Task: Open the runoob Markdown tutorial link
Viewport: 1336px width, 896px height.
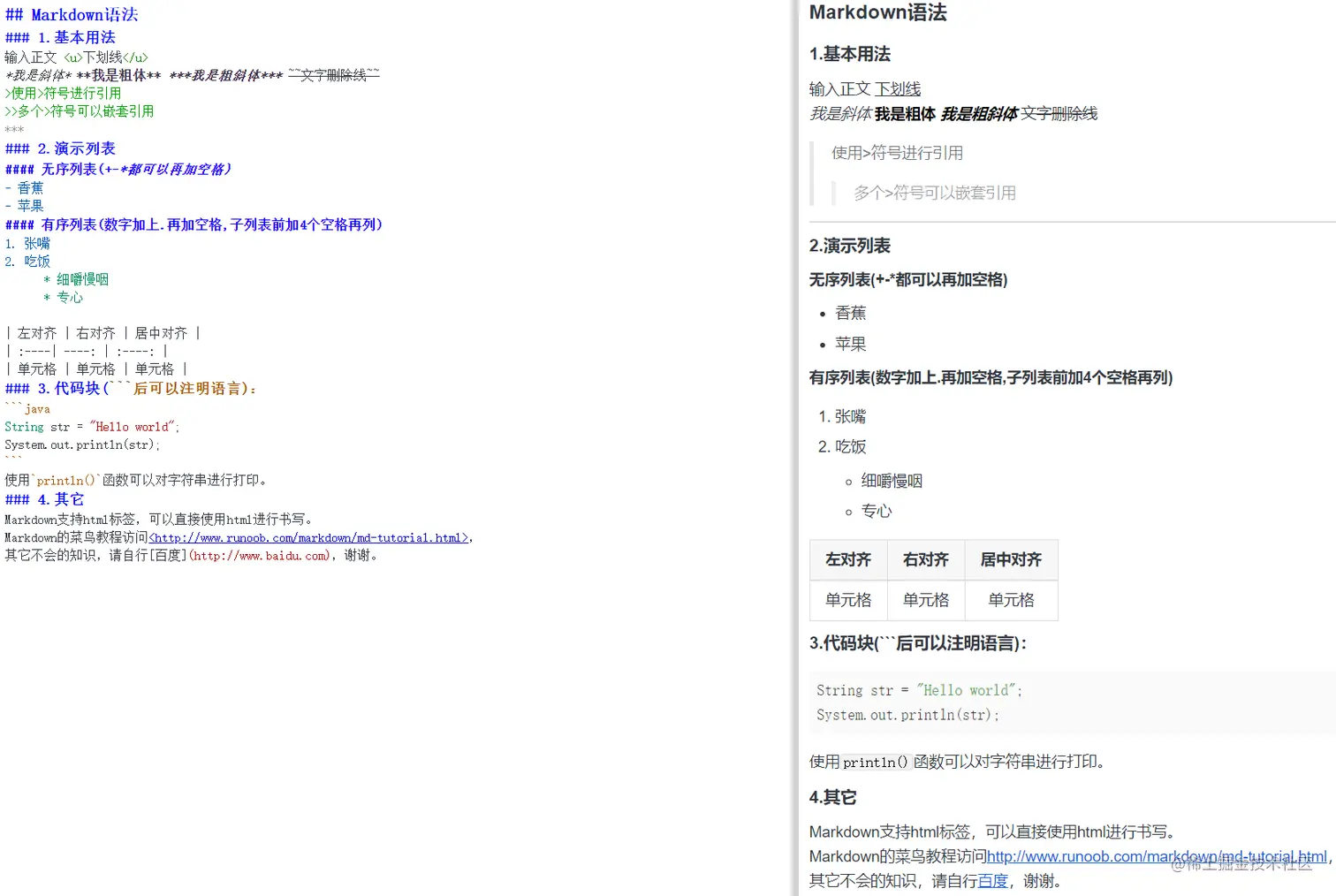Action: [x=1149, y=855]
